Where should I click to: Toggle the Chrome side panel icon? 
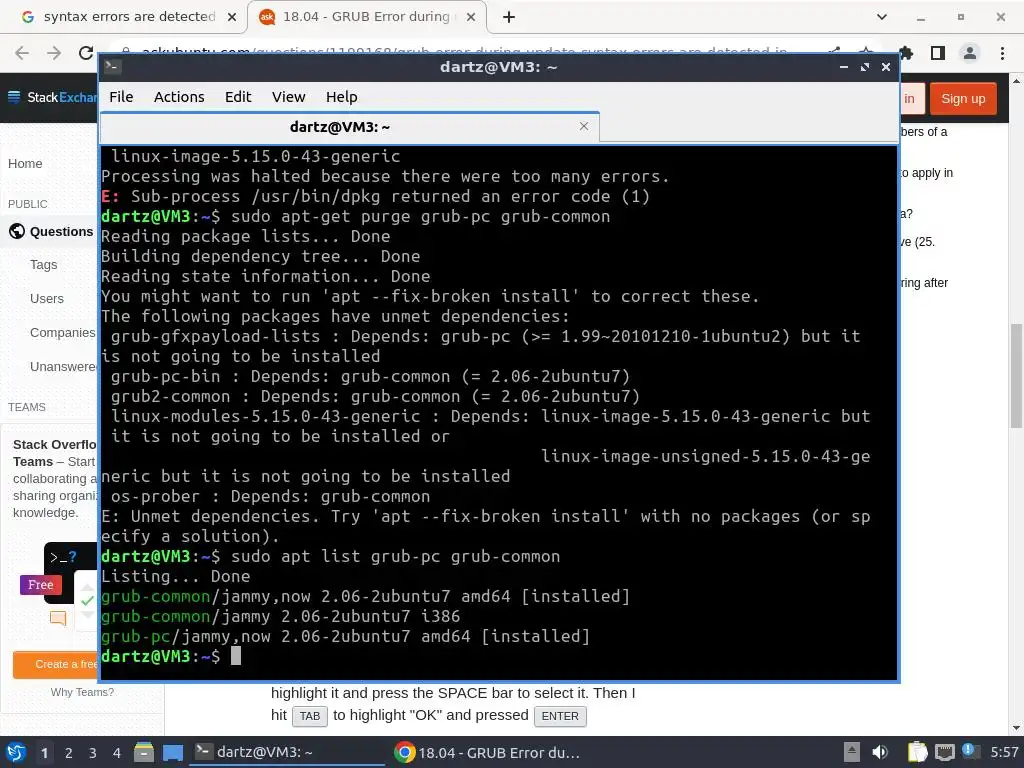pyautogui.click(x=938, y=53)
